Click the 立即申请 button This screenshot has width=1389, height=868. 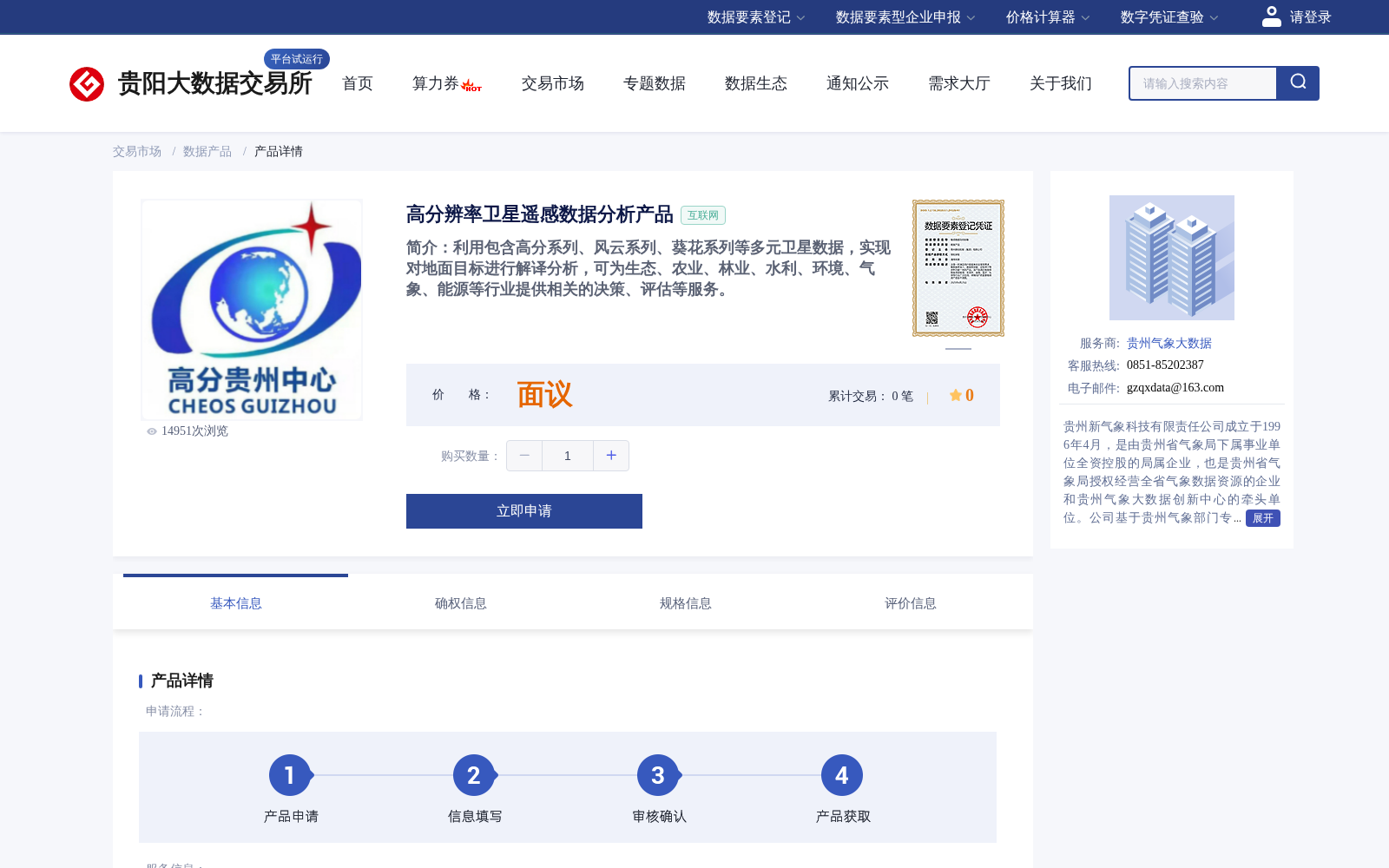[x=524, y=511]
